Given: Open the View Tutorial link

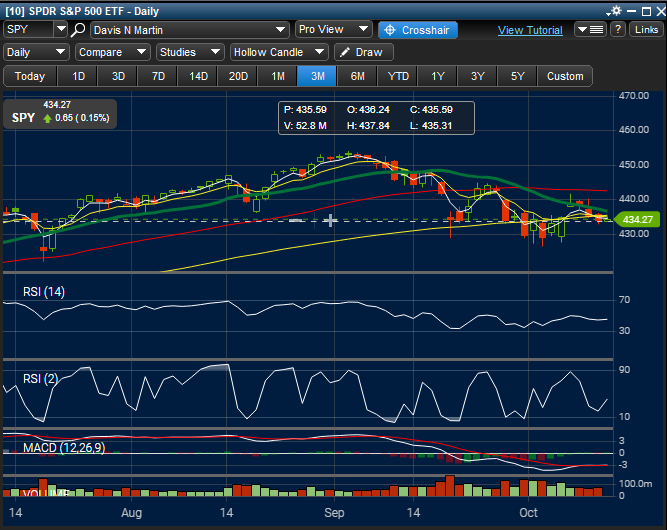Looking at the screenshot, I should click(530, 30).
